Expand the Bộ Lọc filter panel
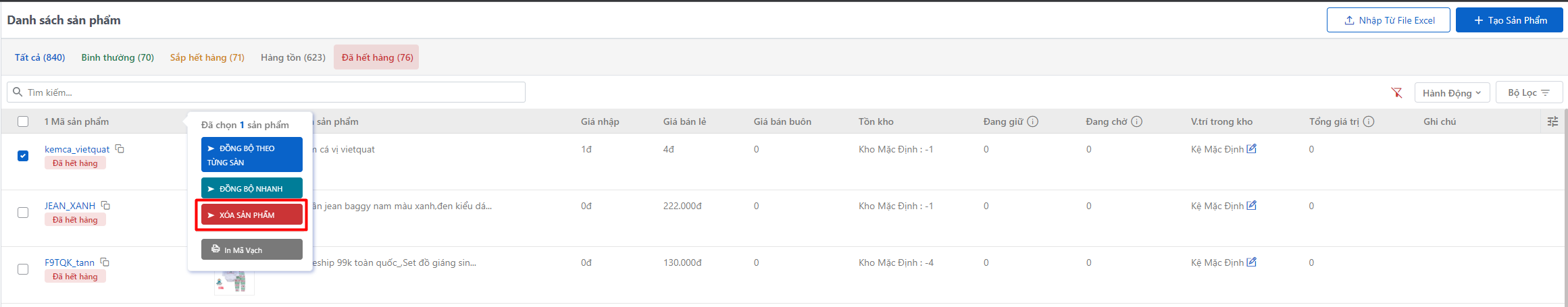Image resolution: width=1568 pixels, height=307 pixels. click(x=1529, y=92)
